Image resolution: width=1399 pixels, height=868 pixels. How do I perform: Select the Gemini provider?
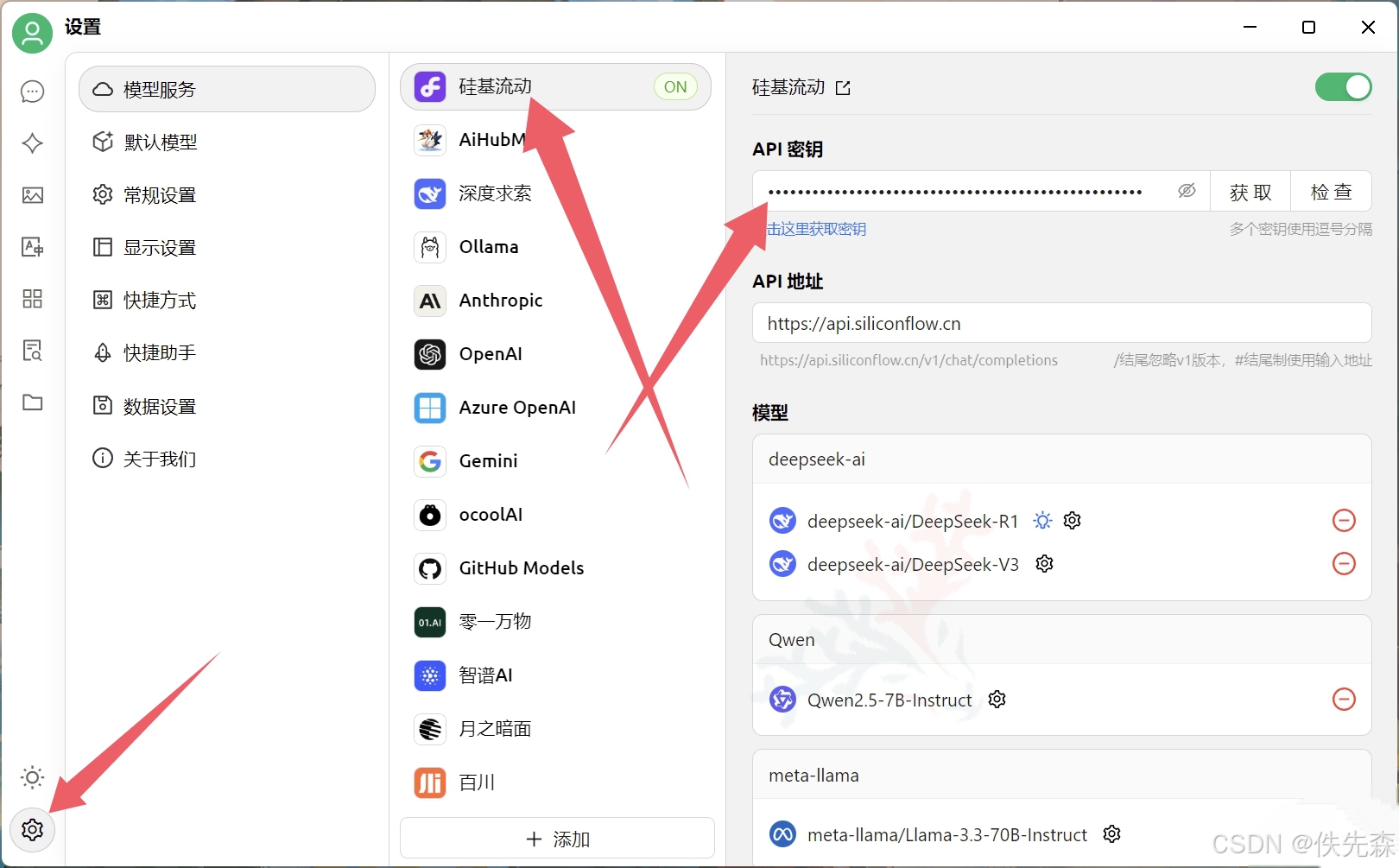pyautogui.click(x=555, y=461)
